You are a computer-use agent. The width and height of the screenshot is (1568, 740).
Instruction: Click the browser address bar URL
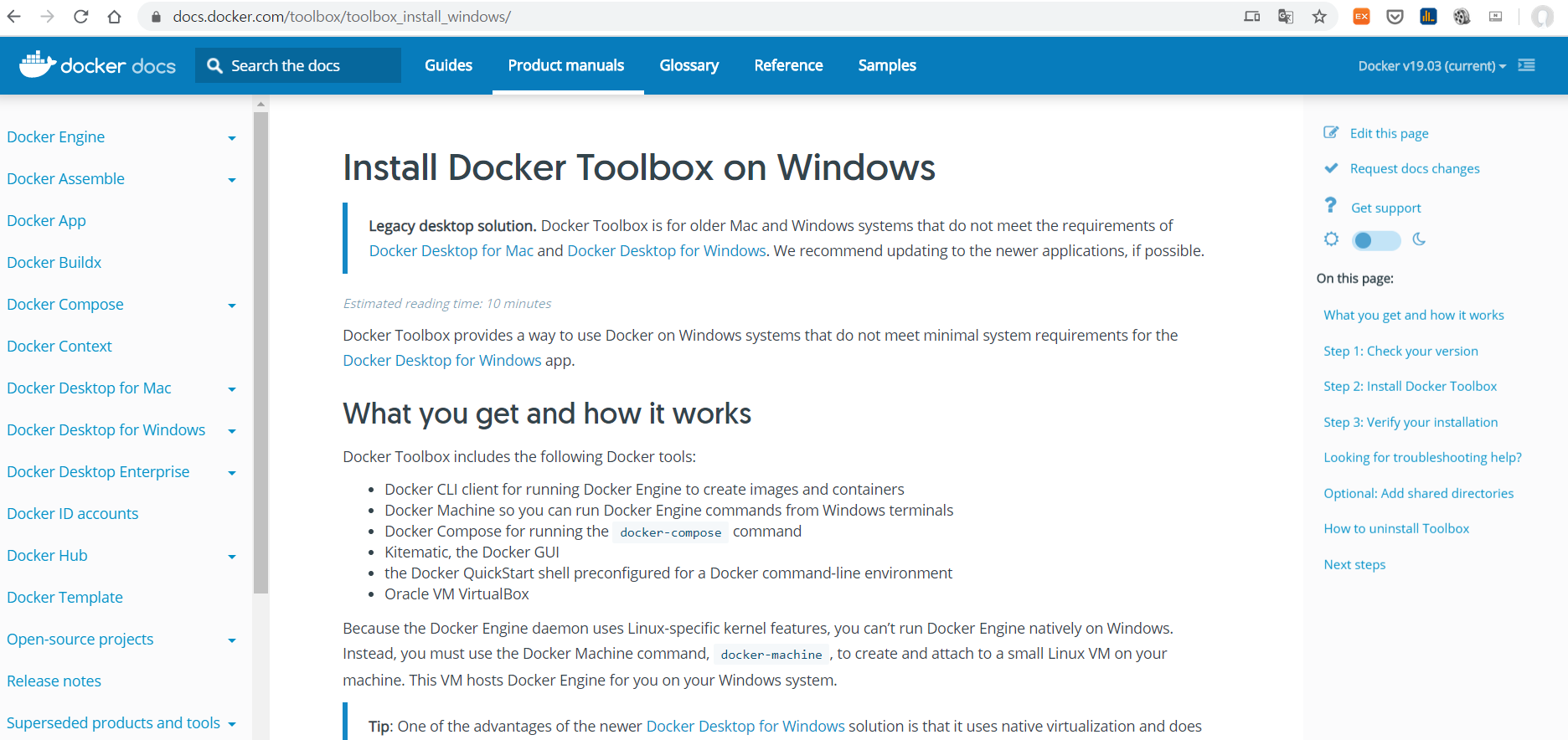coord(342,16)
